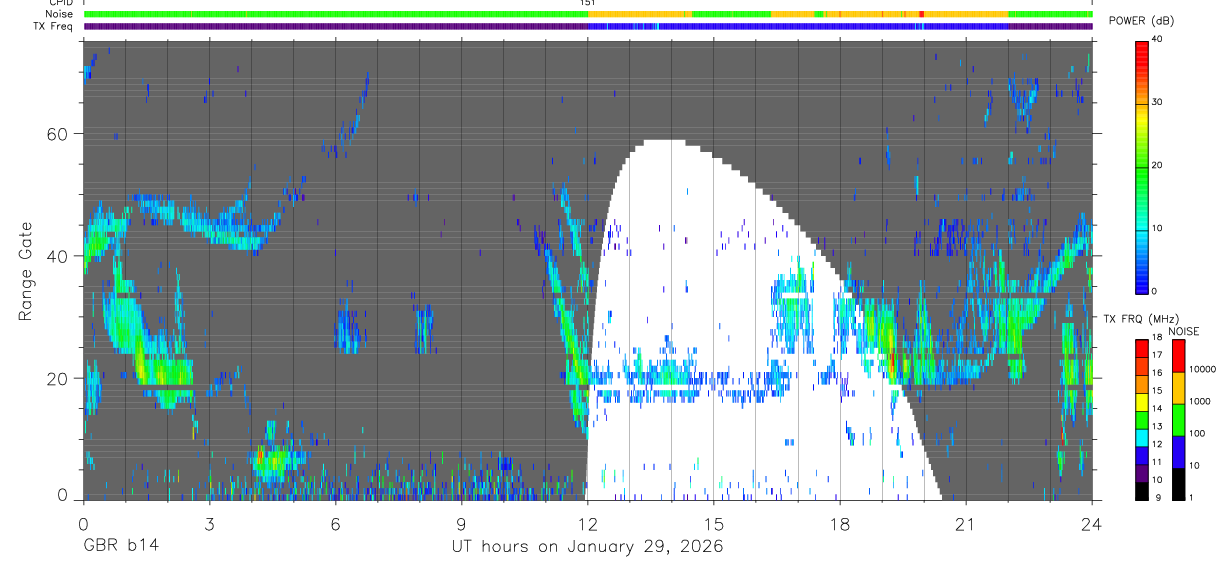Click the 9 tick label on the UT hours axis
The image size is (1228, 567).
pos(461,523)
